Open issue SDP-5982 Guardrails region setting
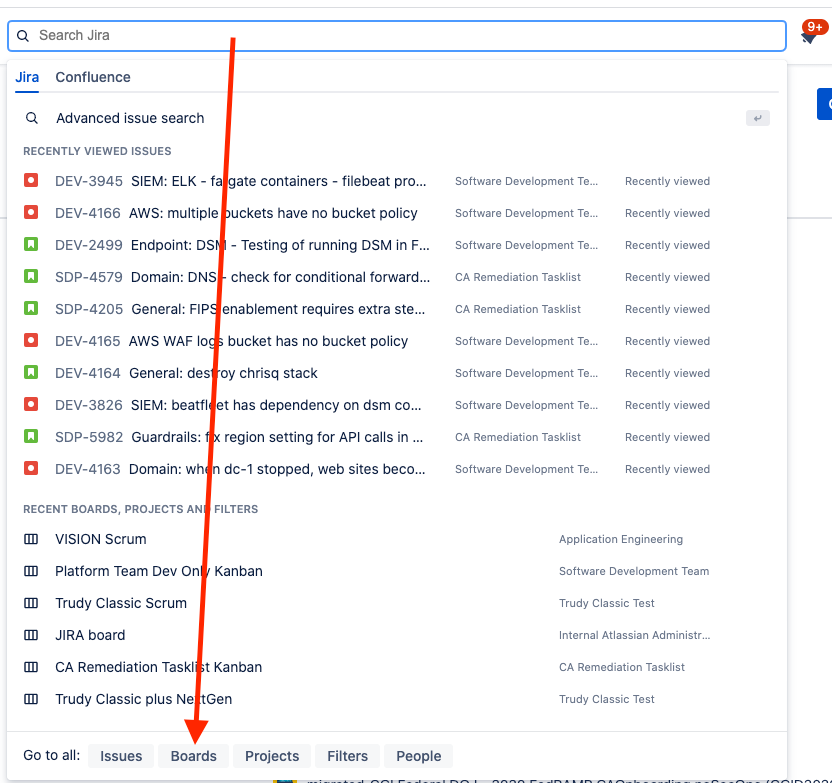This screenshot has height=783, width=832. coord(396,437)
